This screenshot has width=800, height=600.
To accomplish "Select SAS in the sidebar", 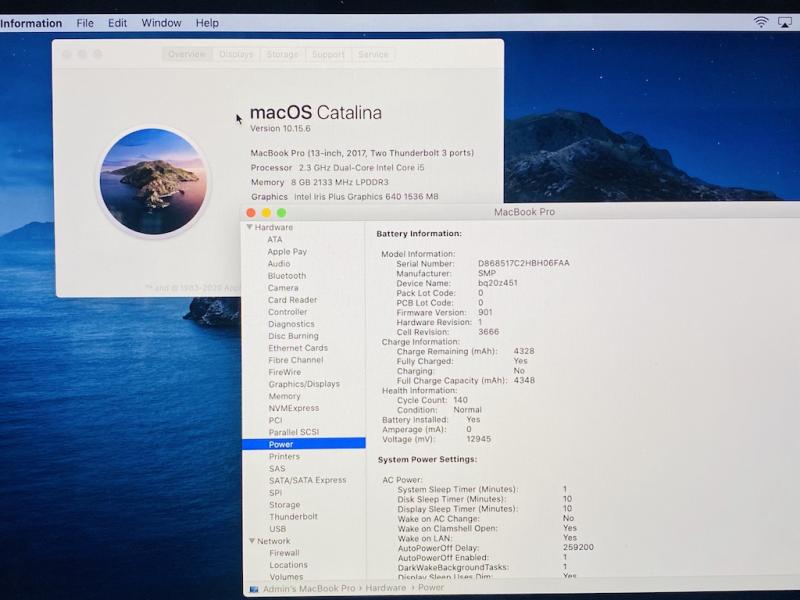I will point(277,468).
